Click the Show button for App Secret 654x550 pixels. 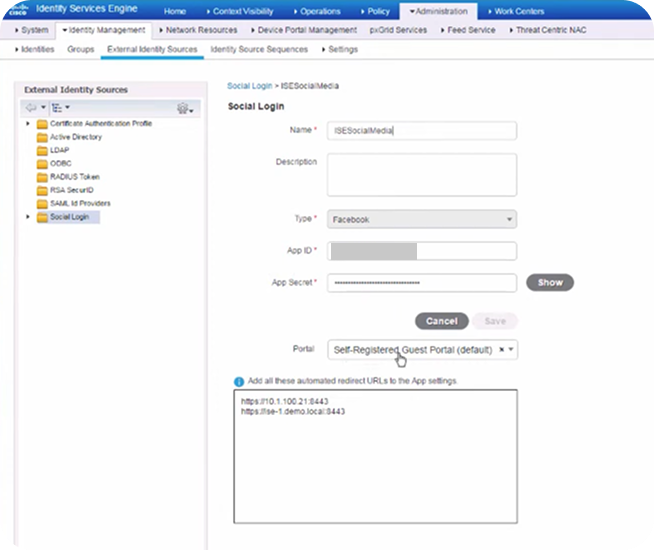pos(550,282)
